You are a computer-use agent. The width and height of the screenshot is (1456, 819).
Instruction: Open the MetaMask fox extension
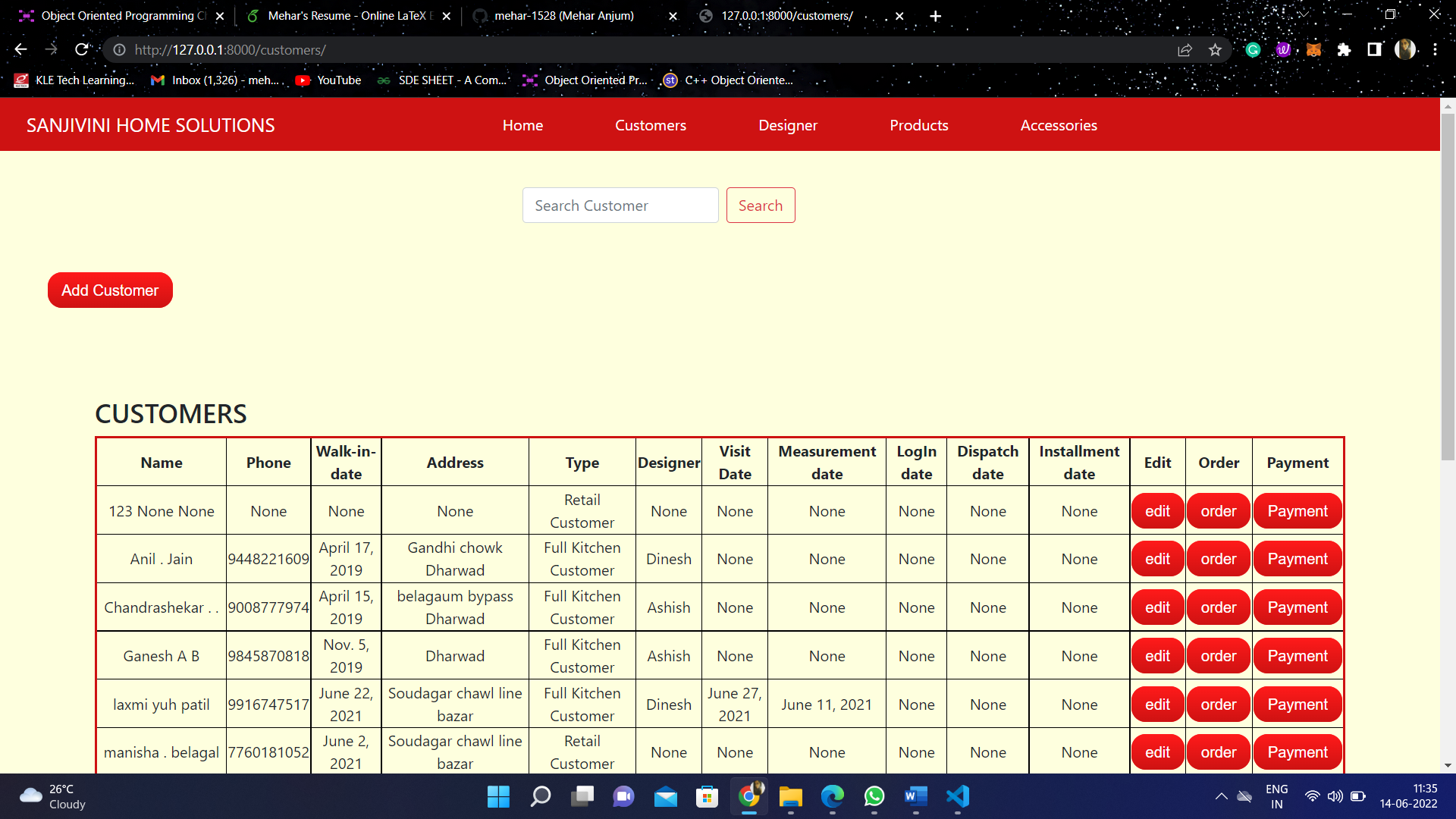click(1314, 49)
